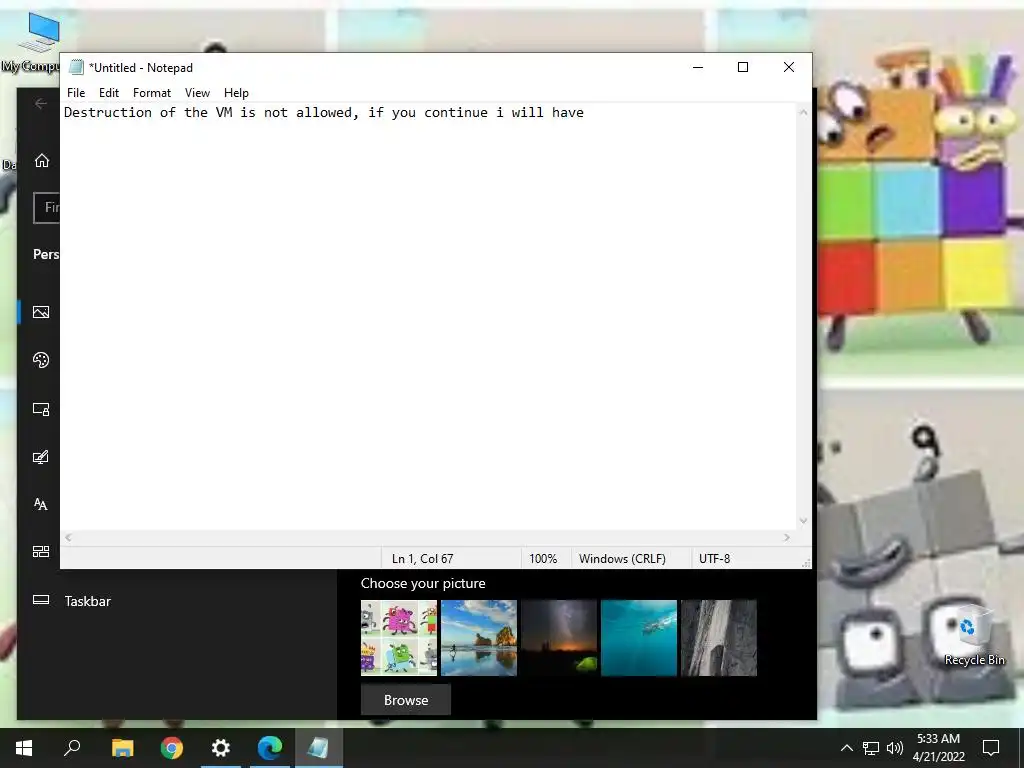Select the Themes icon in Settings sidebar
This screenshot has height=768, width=1024.
(x=40, y=457)
